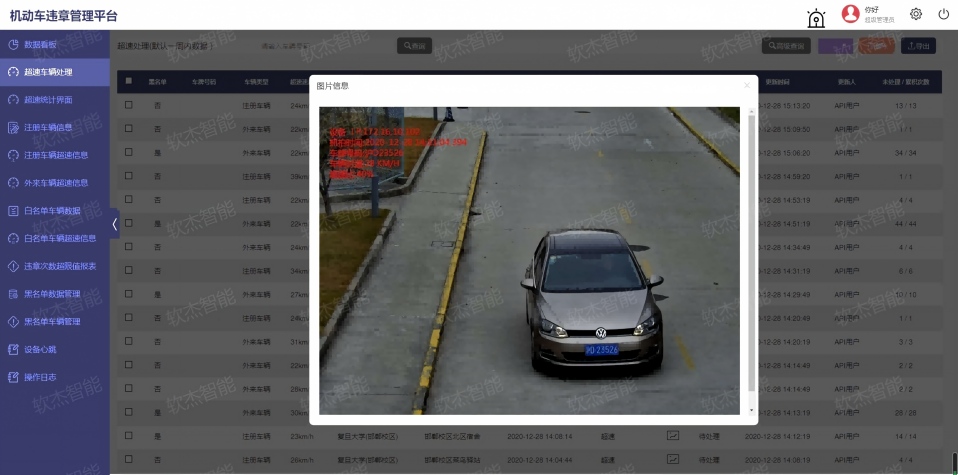Click the power logout icon
This screenshot has height=475, width=958.
tap(943, 14)
